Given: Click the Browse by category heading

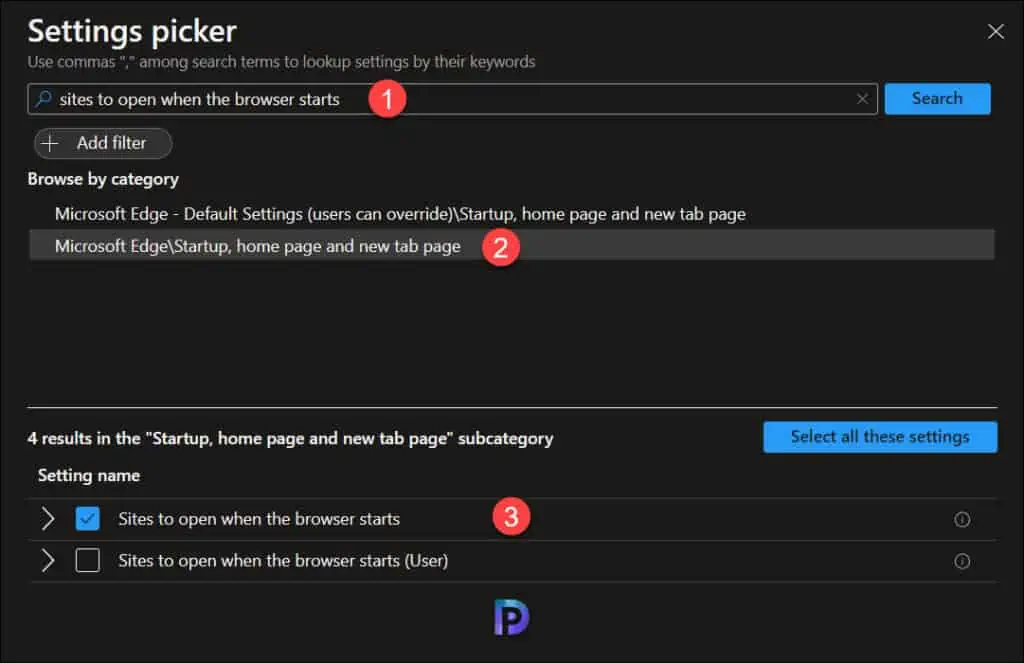Looking at the screenshot, I should pyautogui.click(x=103, y=179).
